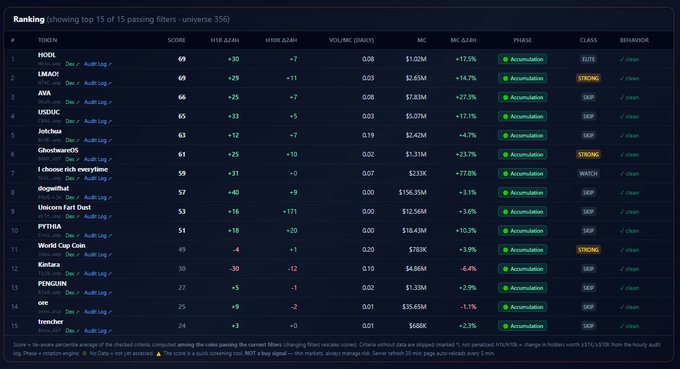This screenshot has width=680, height=369.
Task: Click the clean behavior mark for HODL
Action: 629,59
